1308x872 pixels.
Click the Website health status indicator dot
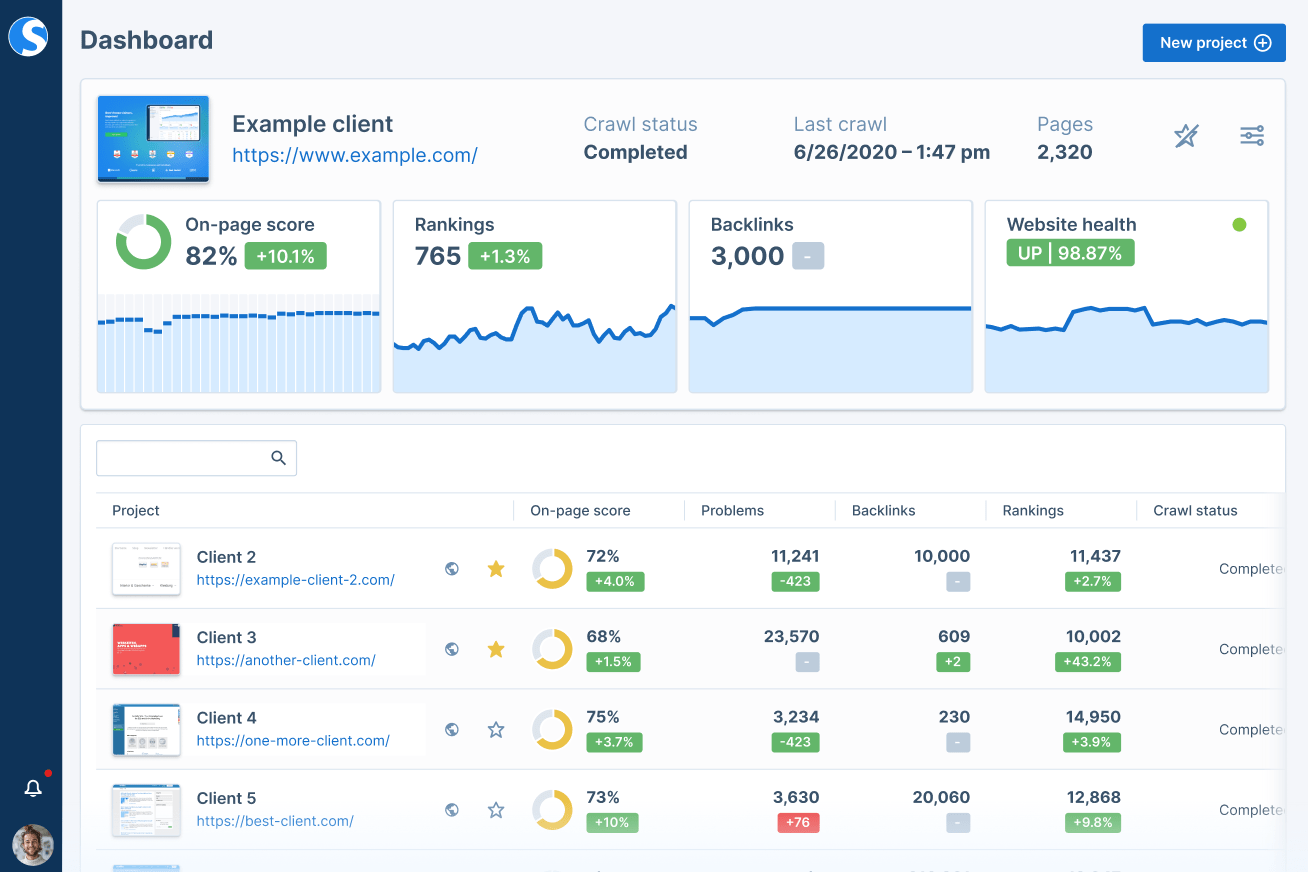pyautogui.click(x=1240, y=226)
